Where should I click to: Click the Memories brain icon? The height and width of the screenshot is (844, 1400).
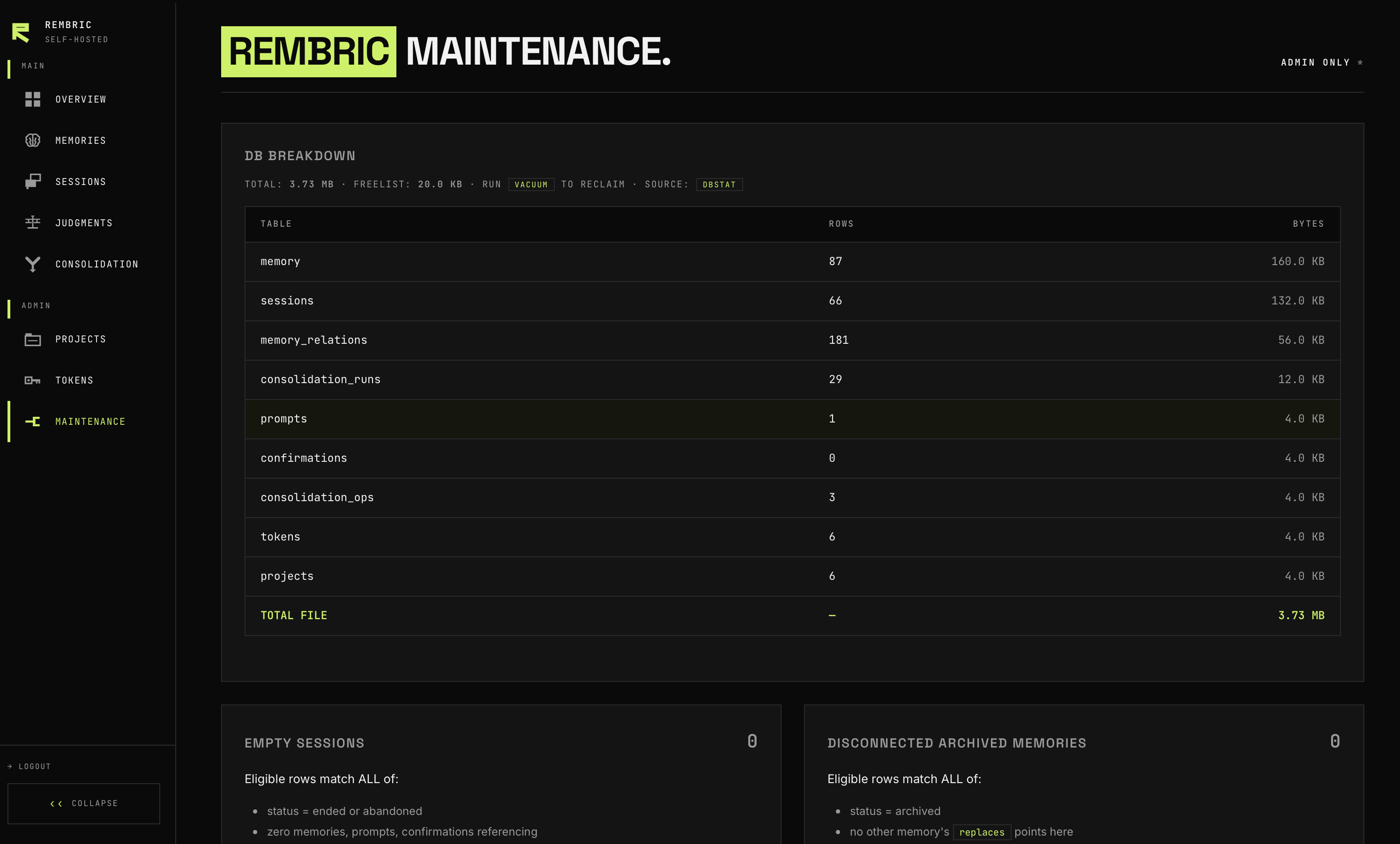click(33, 141)
